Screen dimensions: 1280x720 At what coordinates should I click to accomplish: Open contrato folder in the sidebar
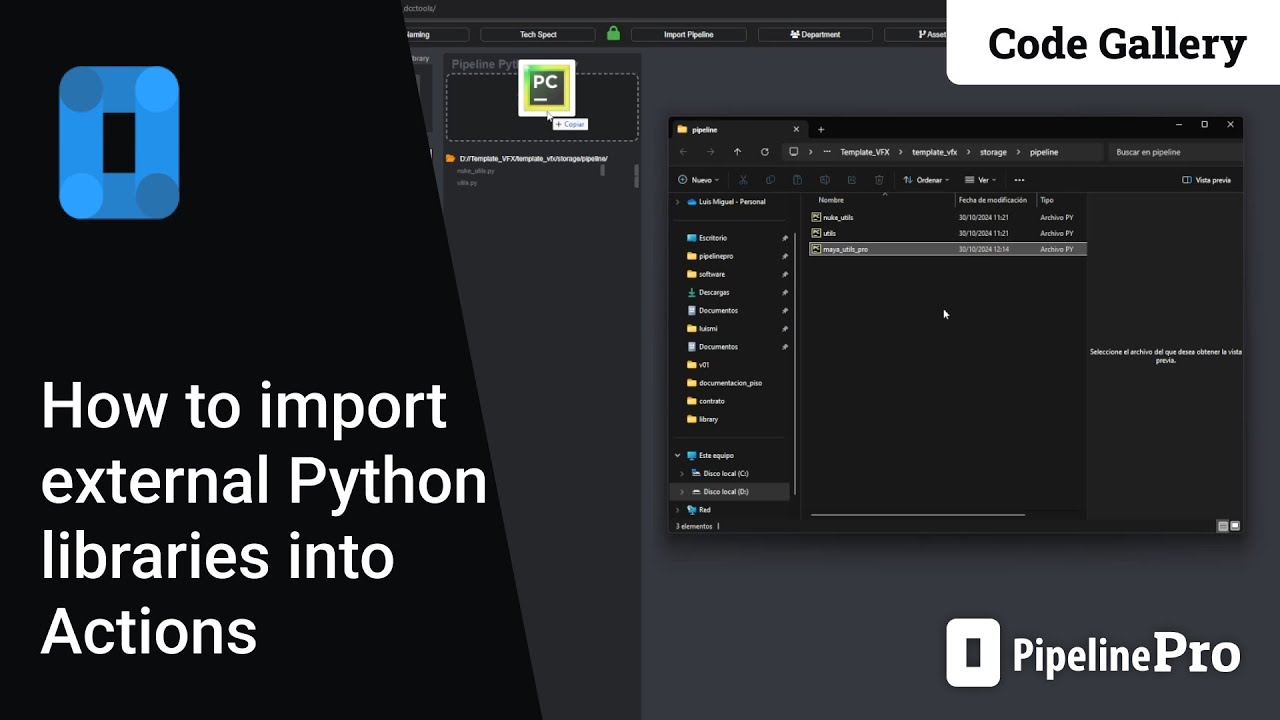coord(712,401)
